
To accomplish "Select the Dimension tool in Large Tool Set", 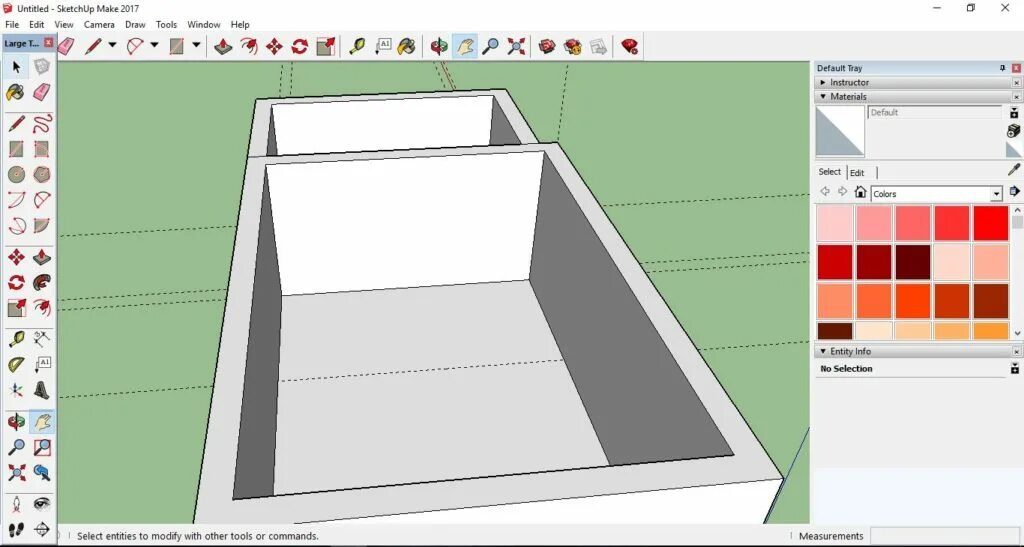I will tap(42, 339).
